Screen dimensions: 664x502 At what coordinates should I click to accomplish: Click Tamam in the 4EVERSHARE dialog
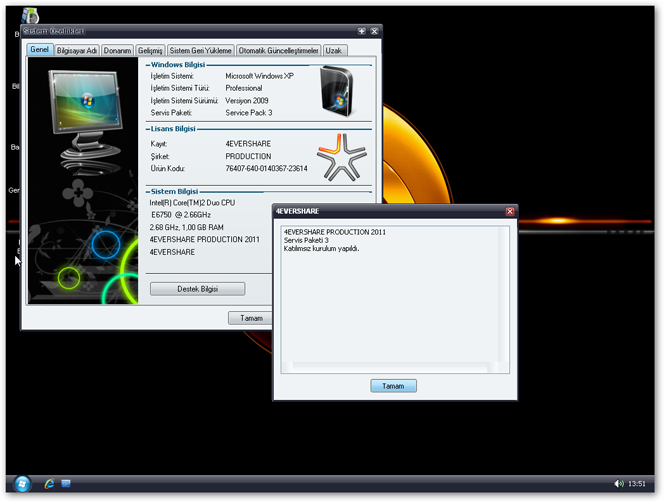[x=393, y=386]
